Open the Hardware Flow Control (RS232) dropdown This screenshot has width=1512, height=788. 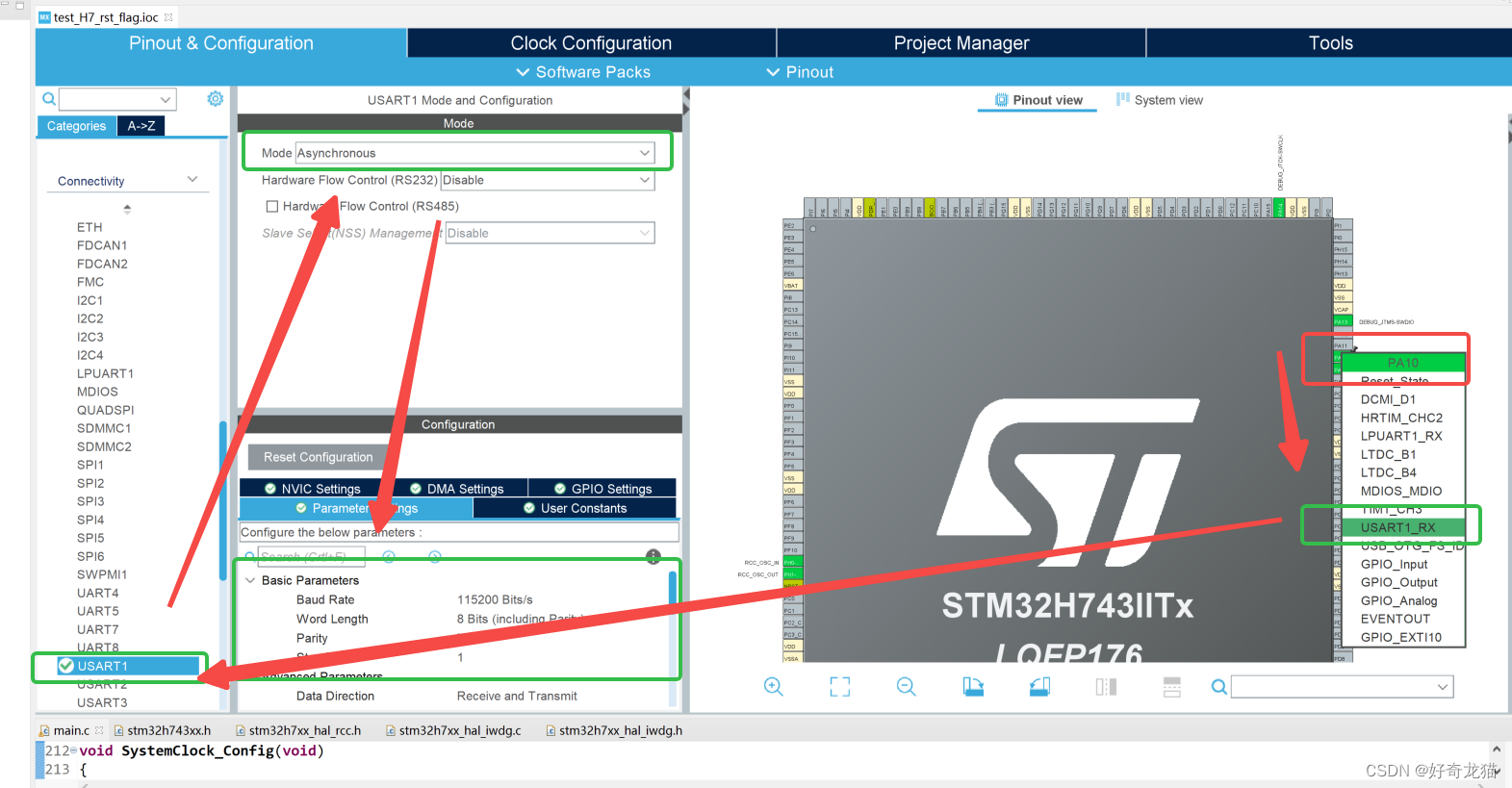548,180
